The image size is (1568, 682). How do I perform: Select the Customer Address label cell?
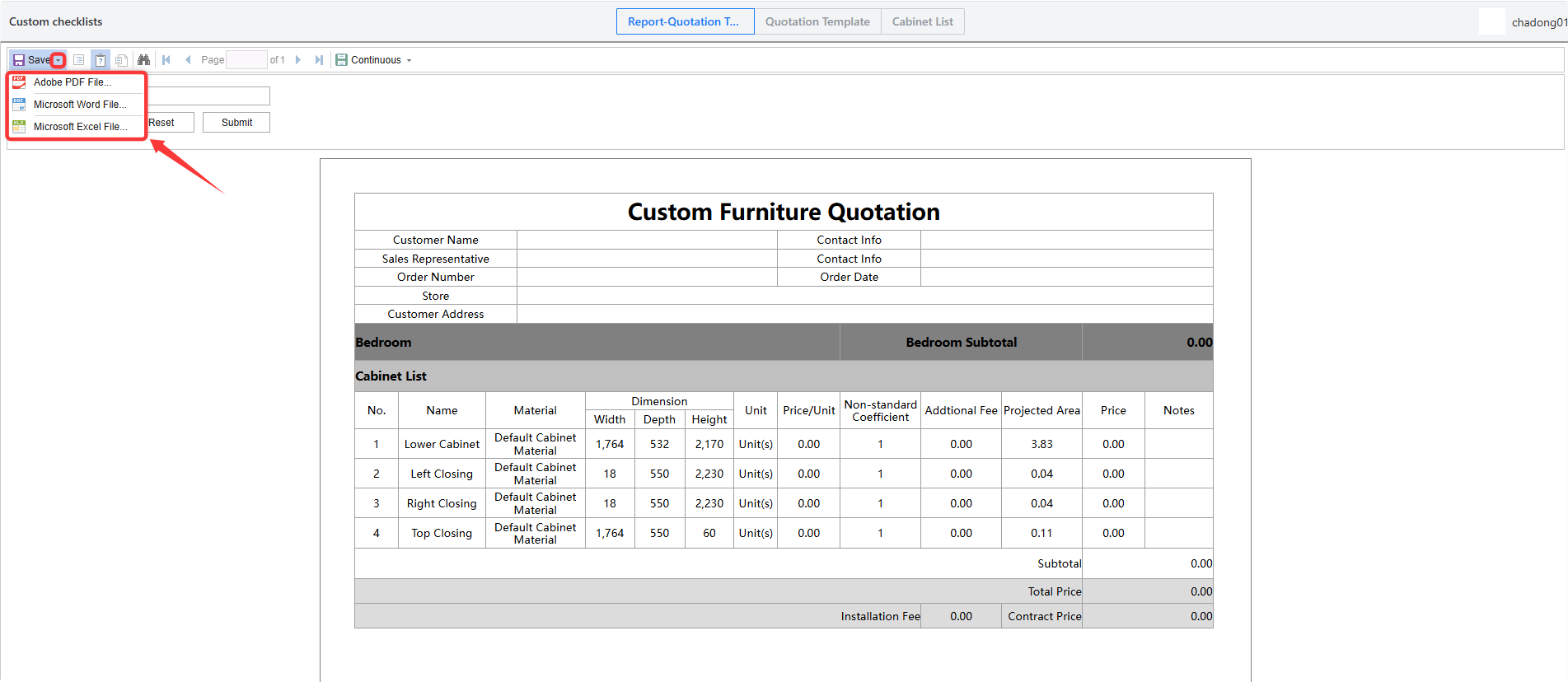pos(436,314)
